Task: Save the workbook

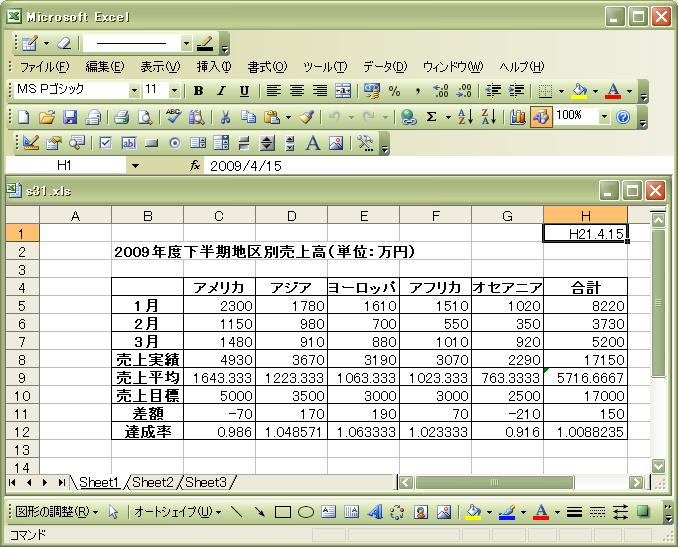Action: [x=70, y=117]
